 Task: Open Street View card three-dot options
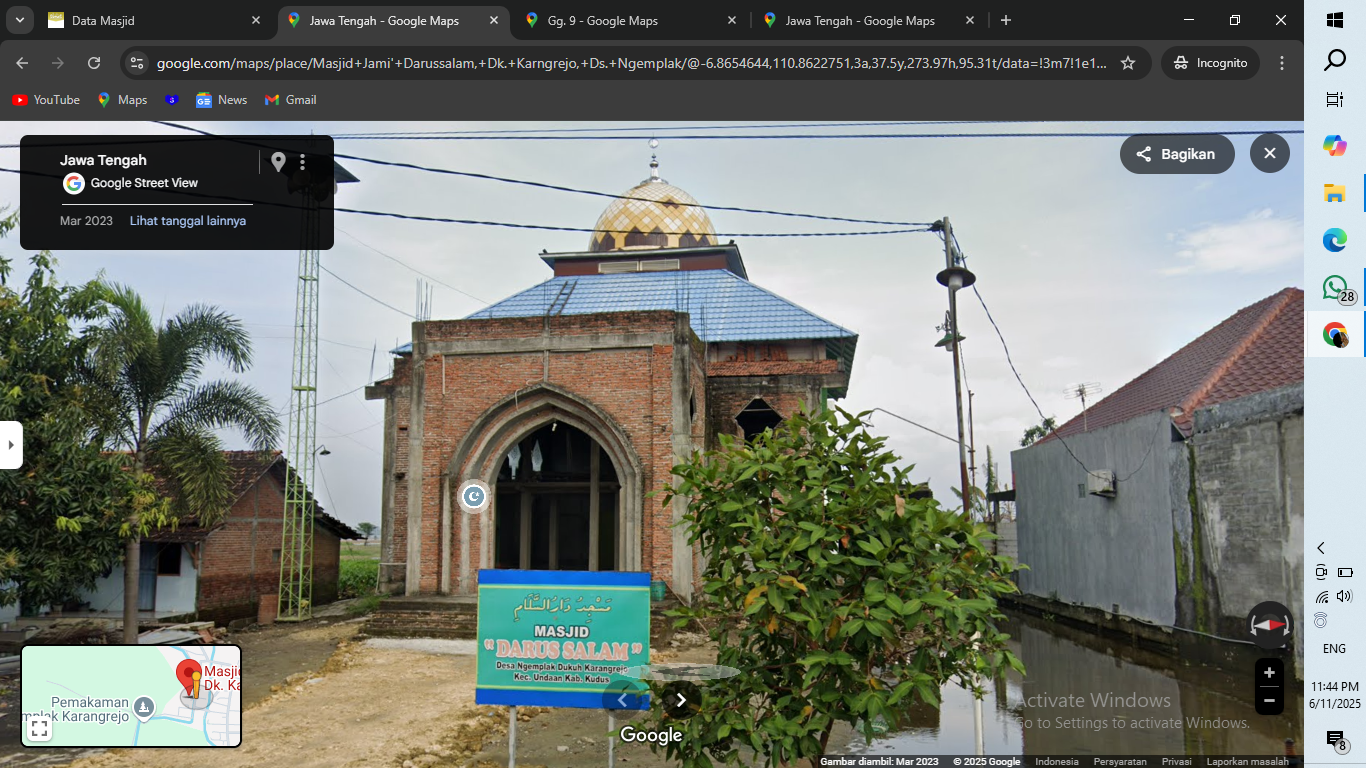302,162
